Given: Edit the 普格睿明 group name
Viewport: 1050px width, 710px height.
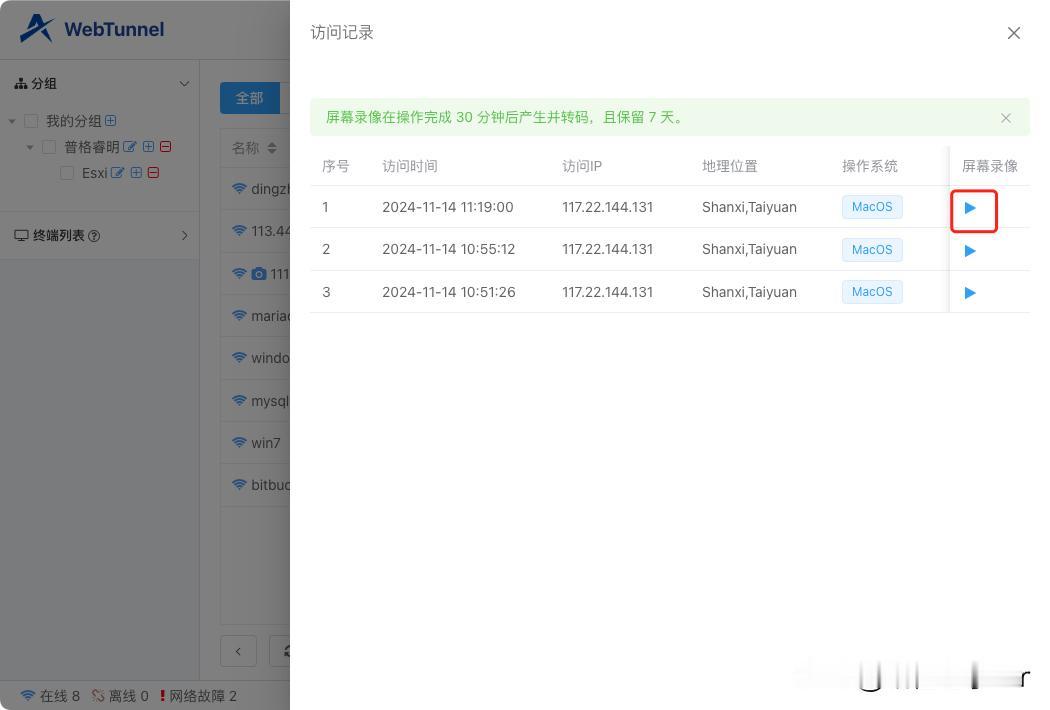Looking at the screenshot, I should 130,147.
